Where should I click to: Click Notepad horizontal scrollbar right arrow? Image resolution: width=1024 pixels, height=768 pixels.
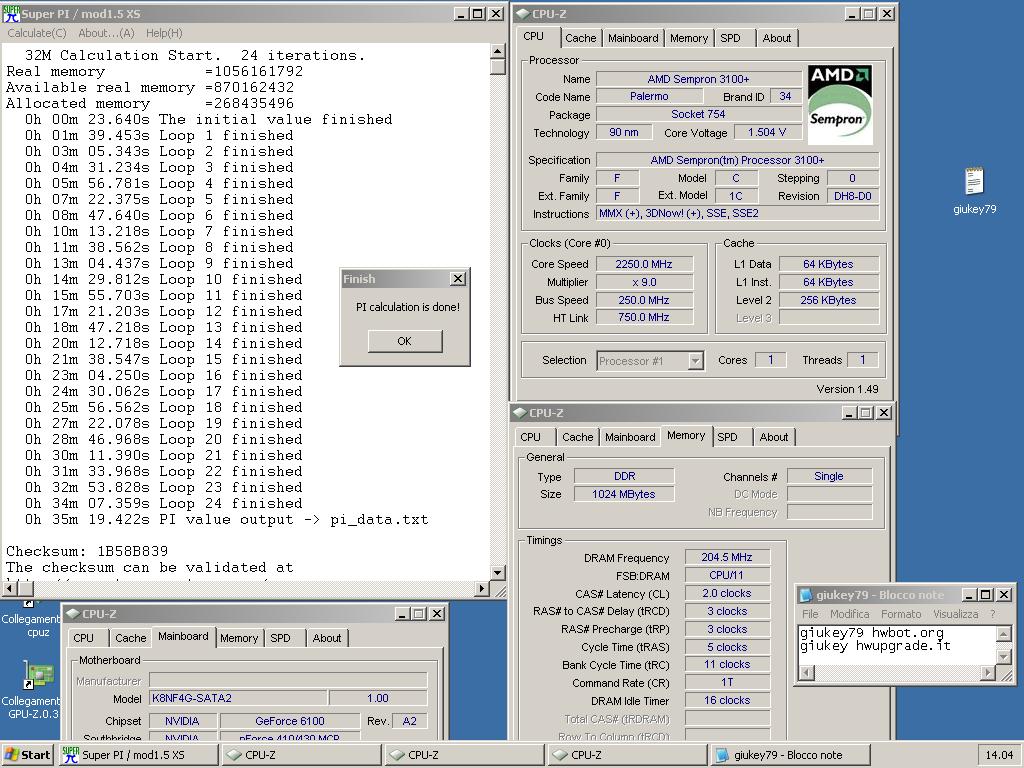point(989,672)
